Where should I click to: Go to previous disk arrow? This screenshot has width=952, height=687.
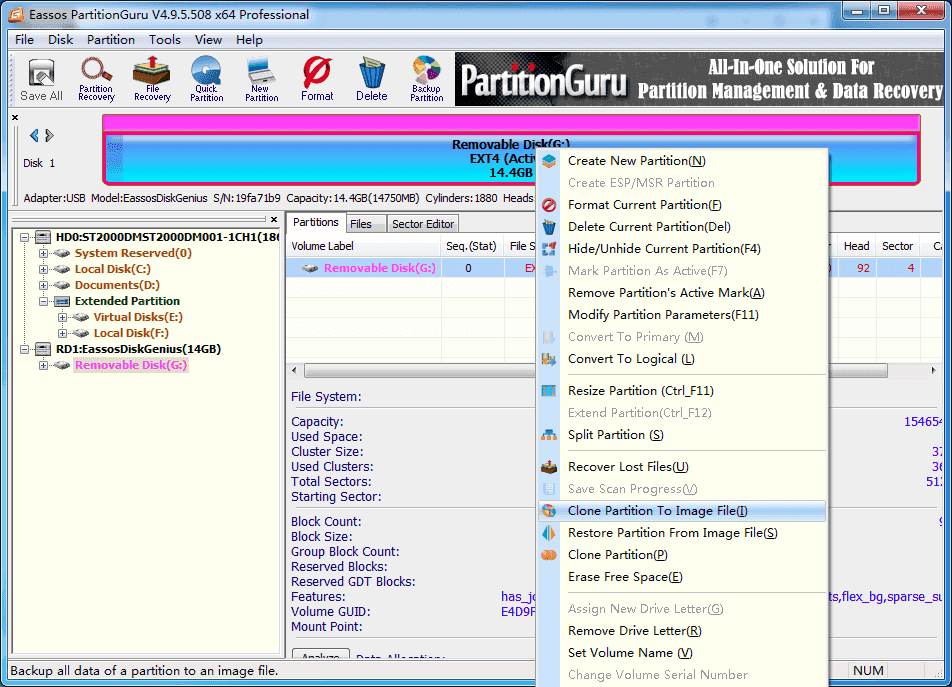pos(34,135)
